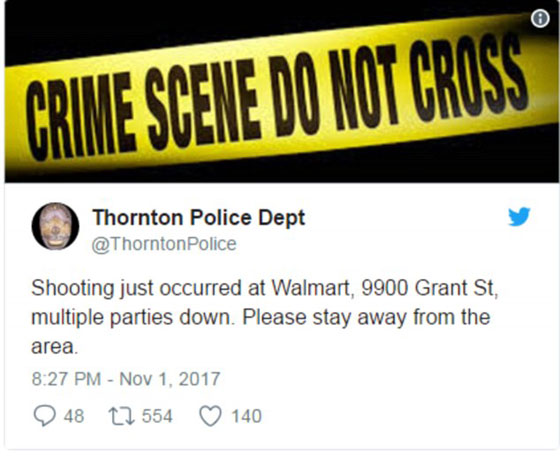Click the reply count 48
Screen dimensions: 560x458
pyautogui.click(x=74, y=417)
